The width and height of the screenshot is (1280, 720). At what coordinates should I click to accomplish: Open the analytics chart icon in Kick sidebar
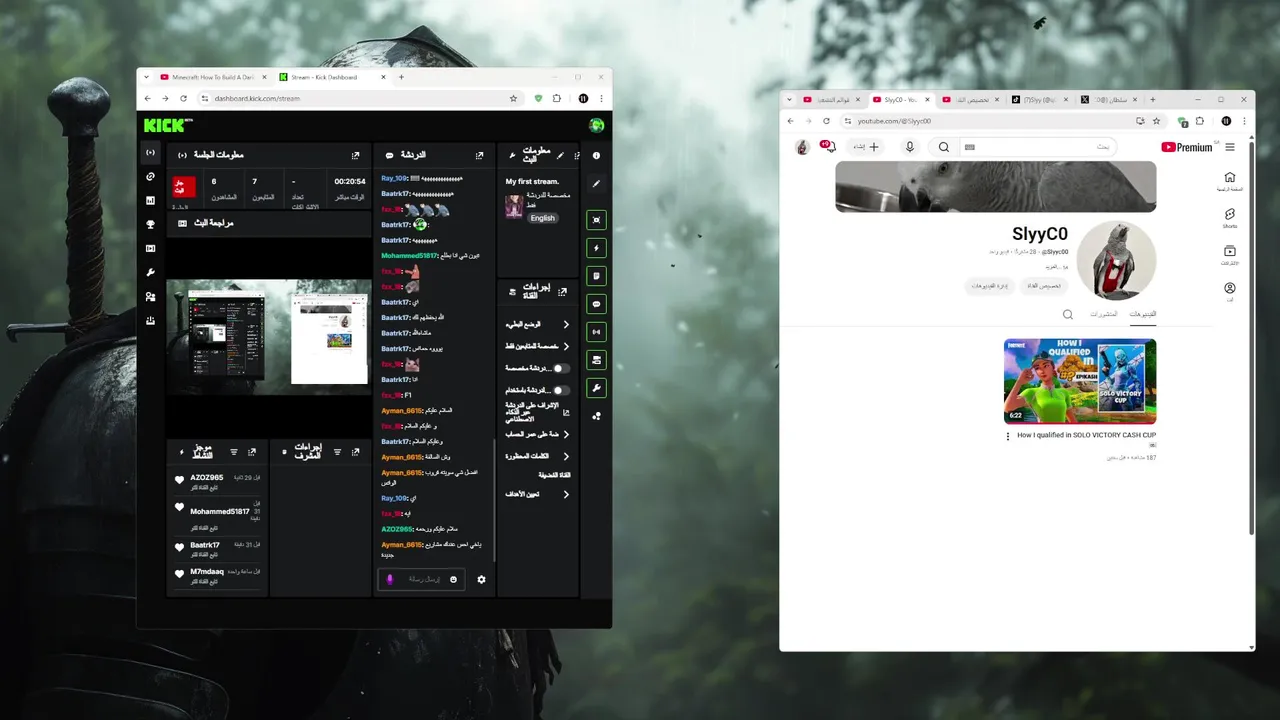(x=150, y=201)
